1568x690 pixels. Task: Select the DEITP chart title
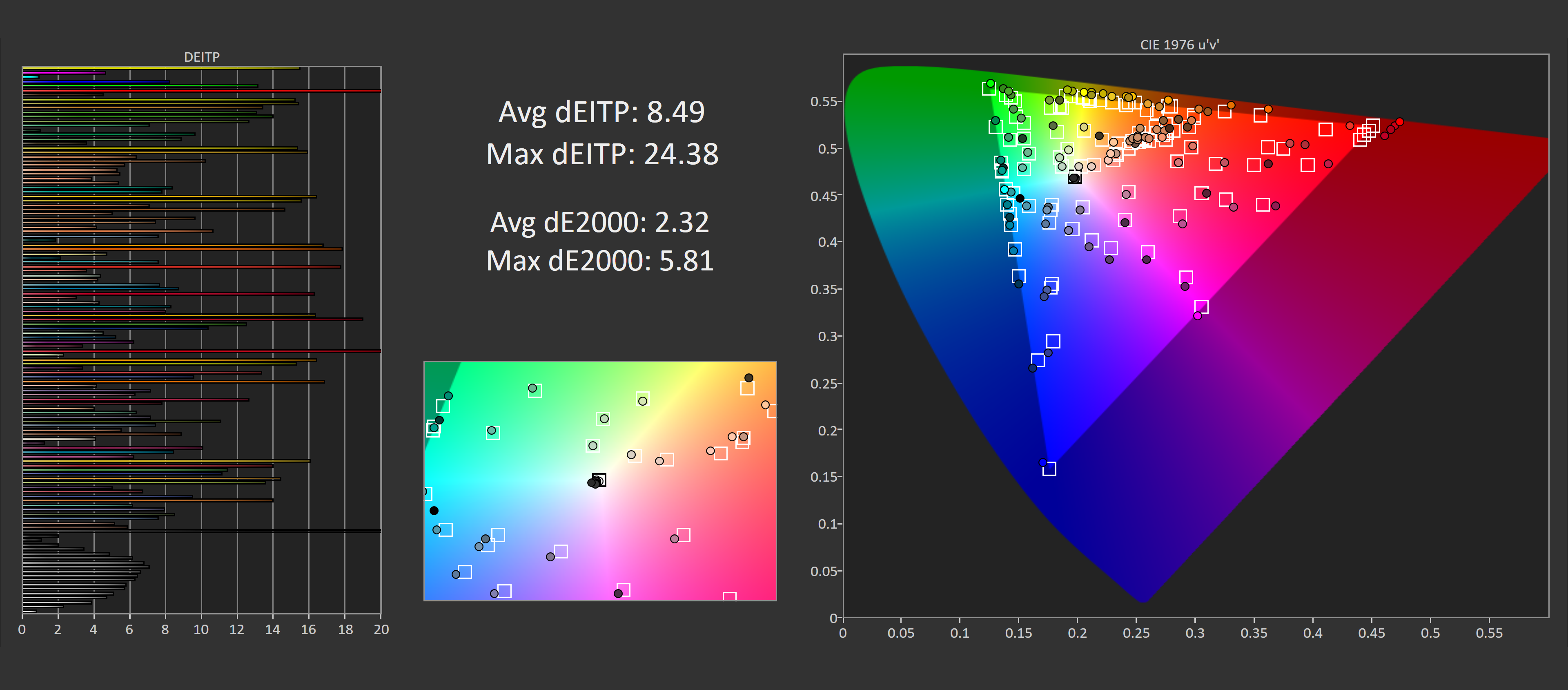coord(202,57)
